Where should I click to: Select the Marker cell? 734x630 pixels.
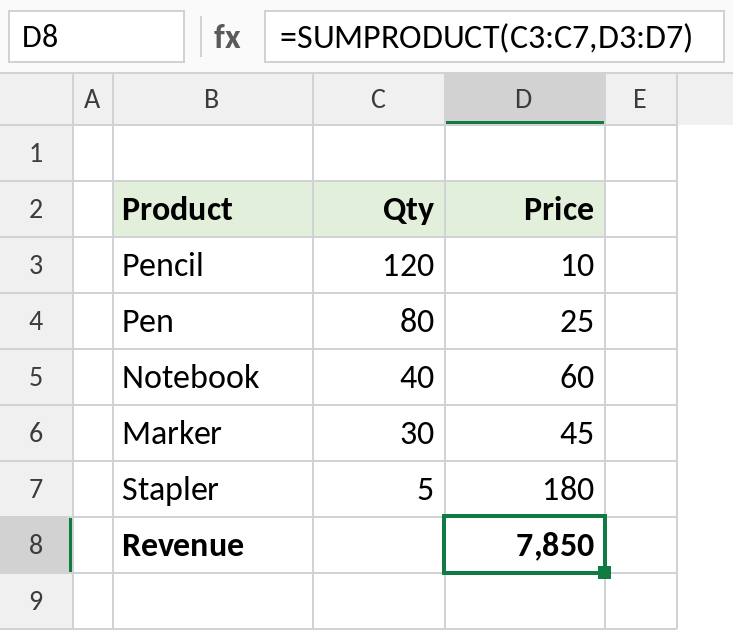coord(213,433)
